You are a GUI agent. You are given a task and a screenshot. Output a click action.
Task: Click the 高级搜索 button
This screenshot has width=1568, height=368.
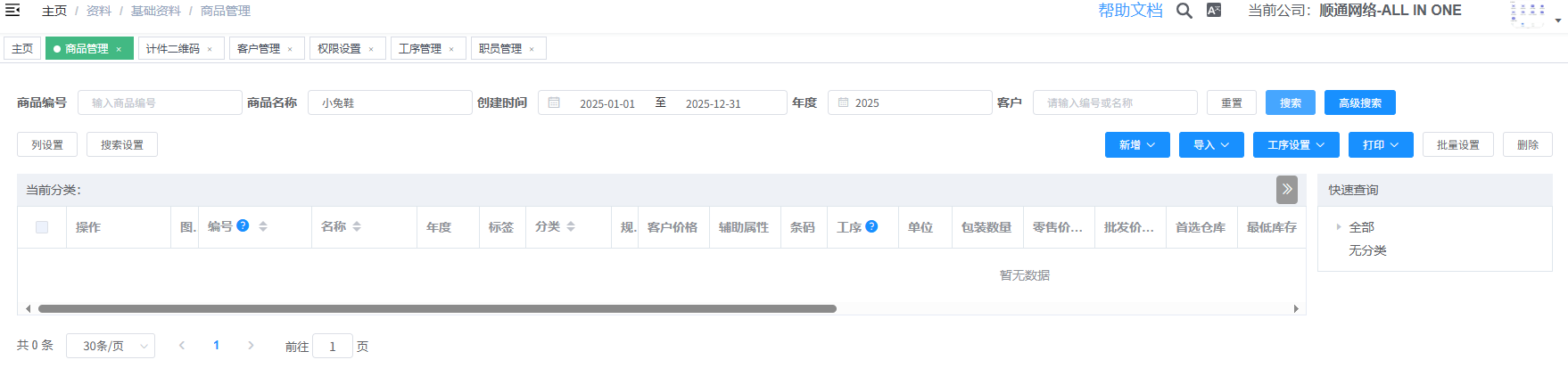click(x=1359, y=103)
